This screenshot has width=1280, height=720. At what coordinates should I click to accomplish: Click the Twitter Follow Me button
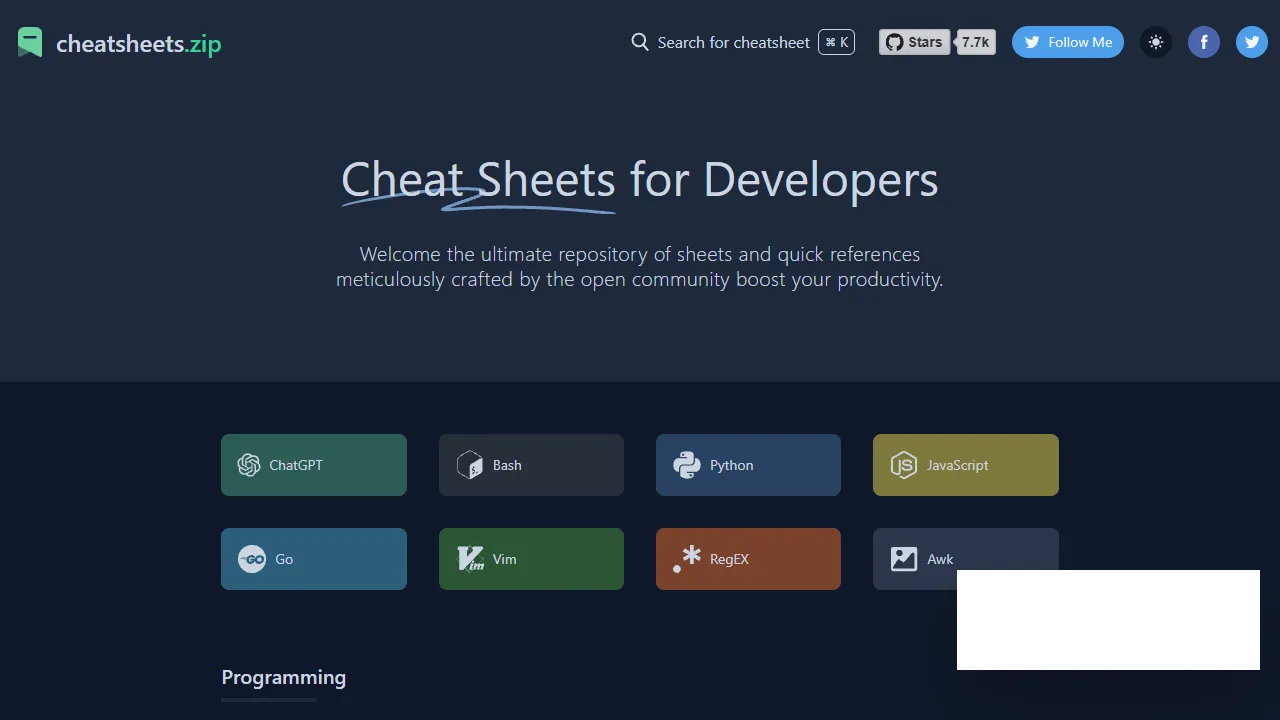click(1068, 42)
